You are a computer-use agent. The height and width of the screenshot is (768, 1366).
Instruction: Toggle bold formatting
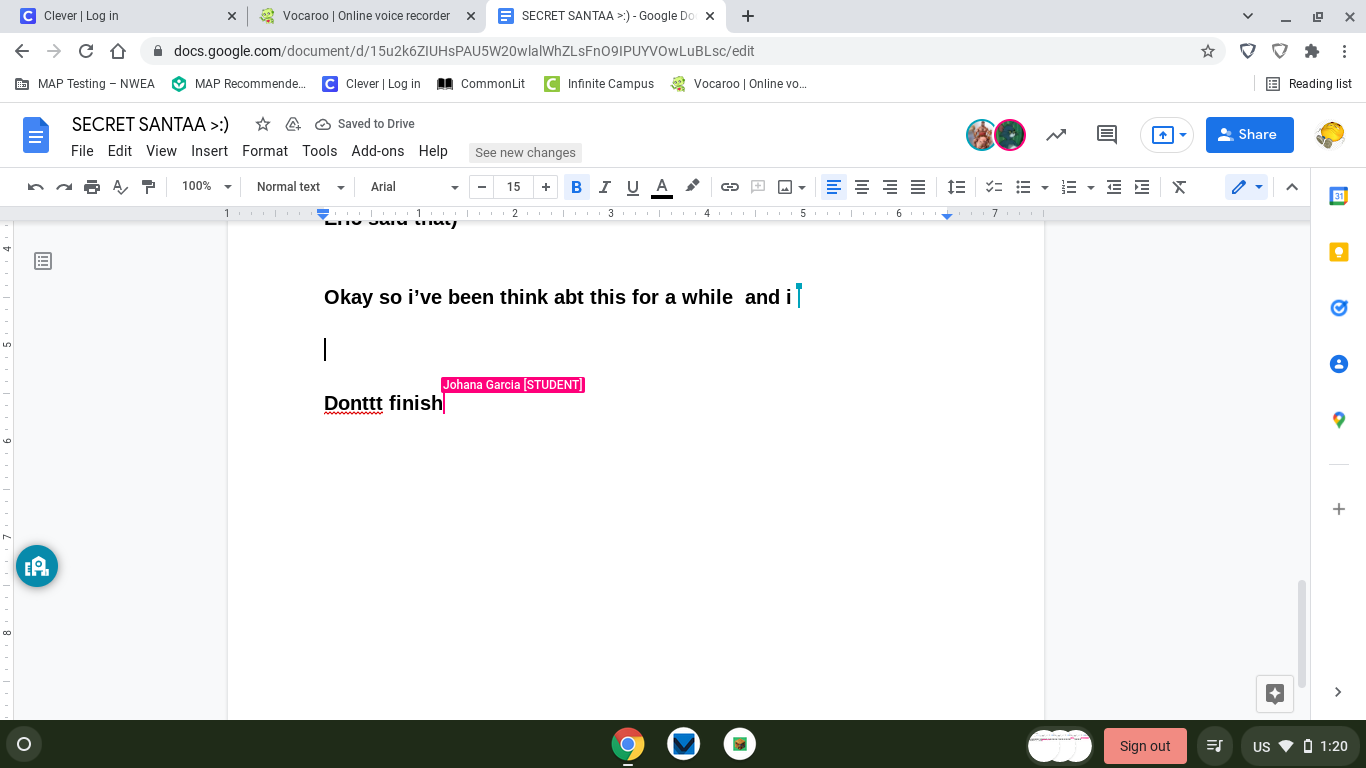(576, 187)
